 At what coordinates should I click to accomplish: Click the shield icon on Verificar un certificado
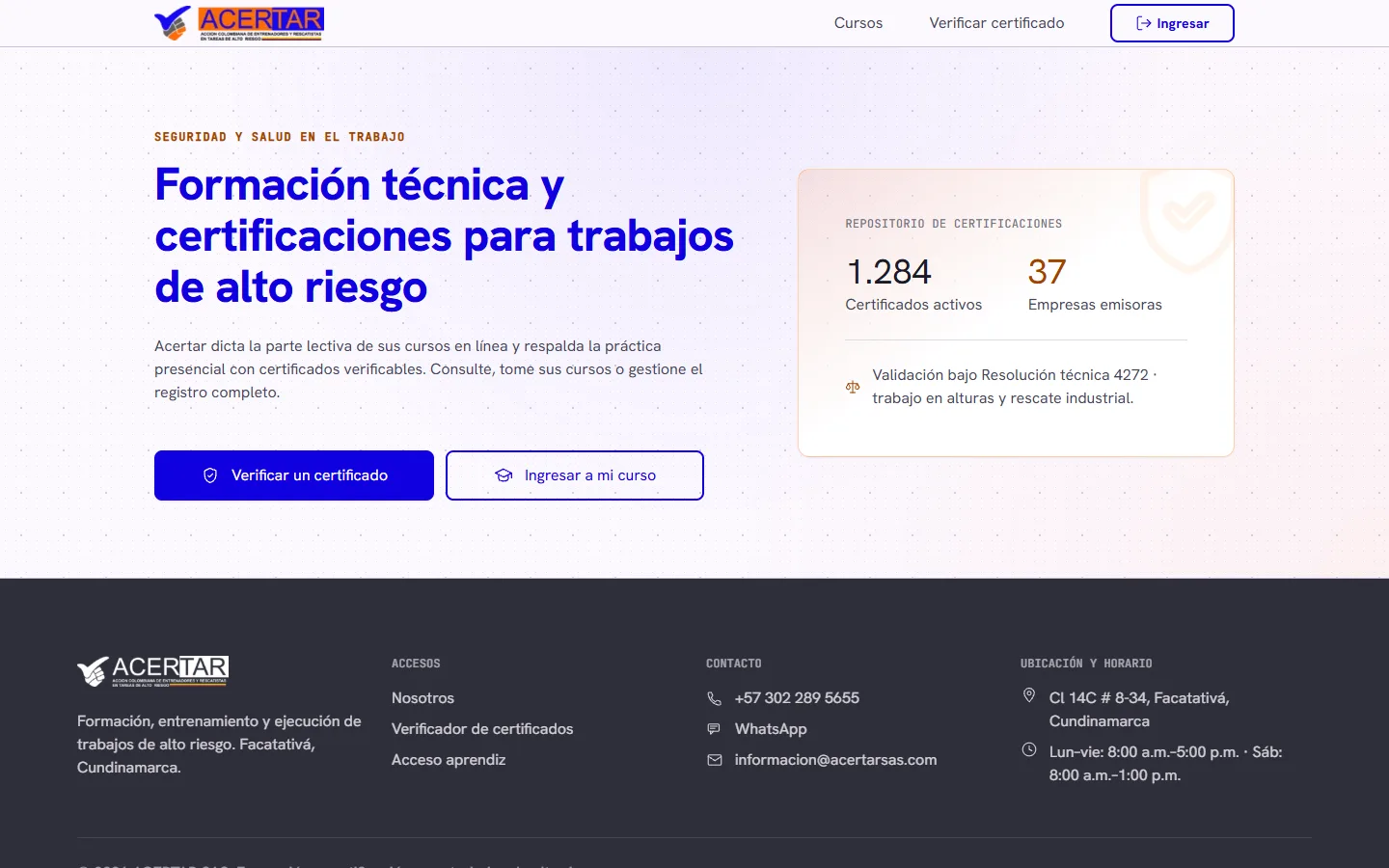pyautogui.click(x=210, y=475)
